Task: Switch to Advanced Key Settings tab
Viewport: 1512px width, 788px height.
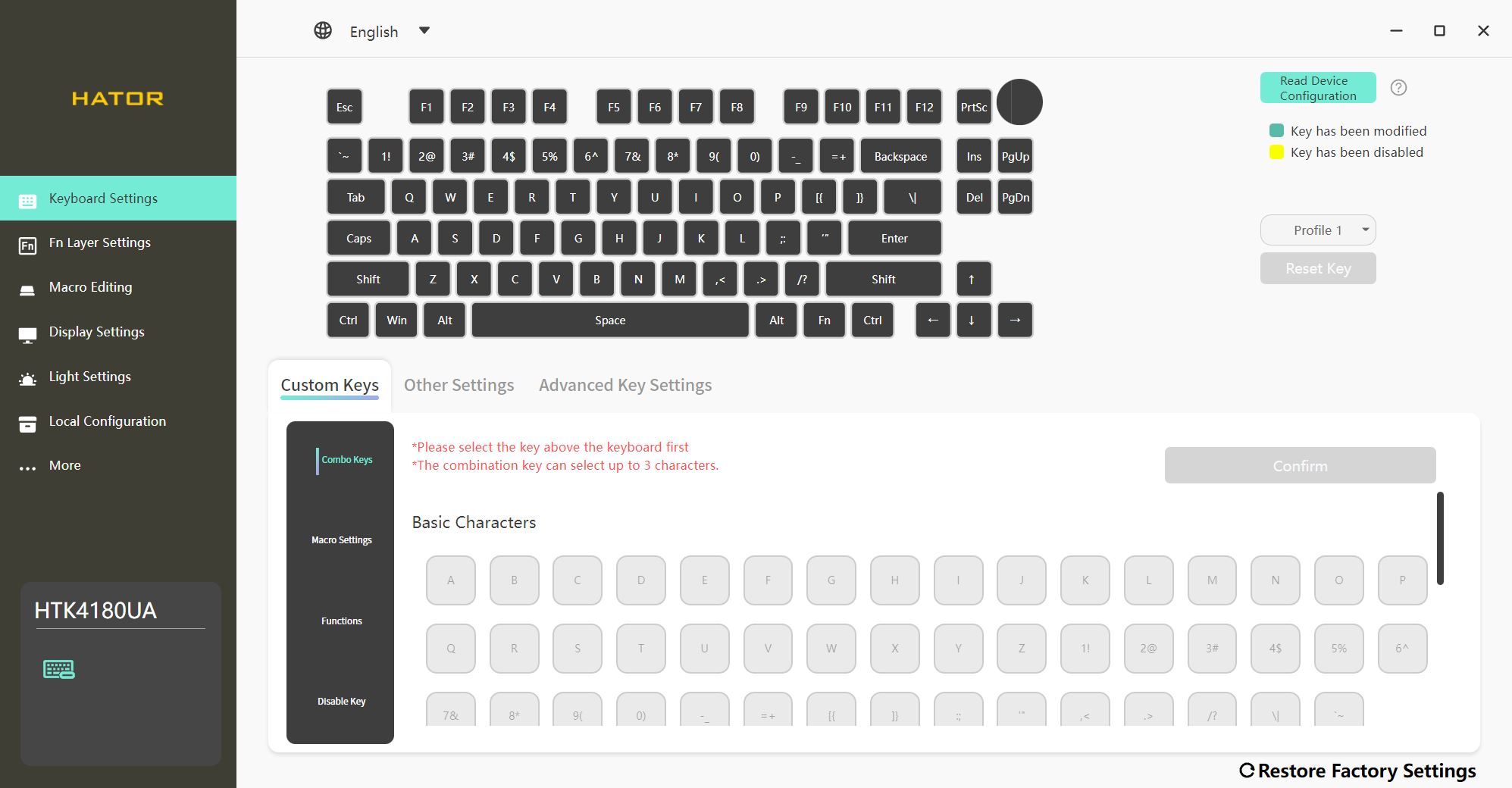Action: click(625, 385)
